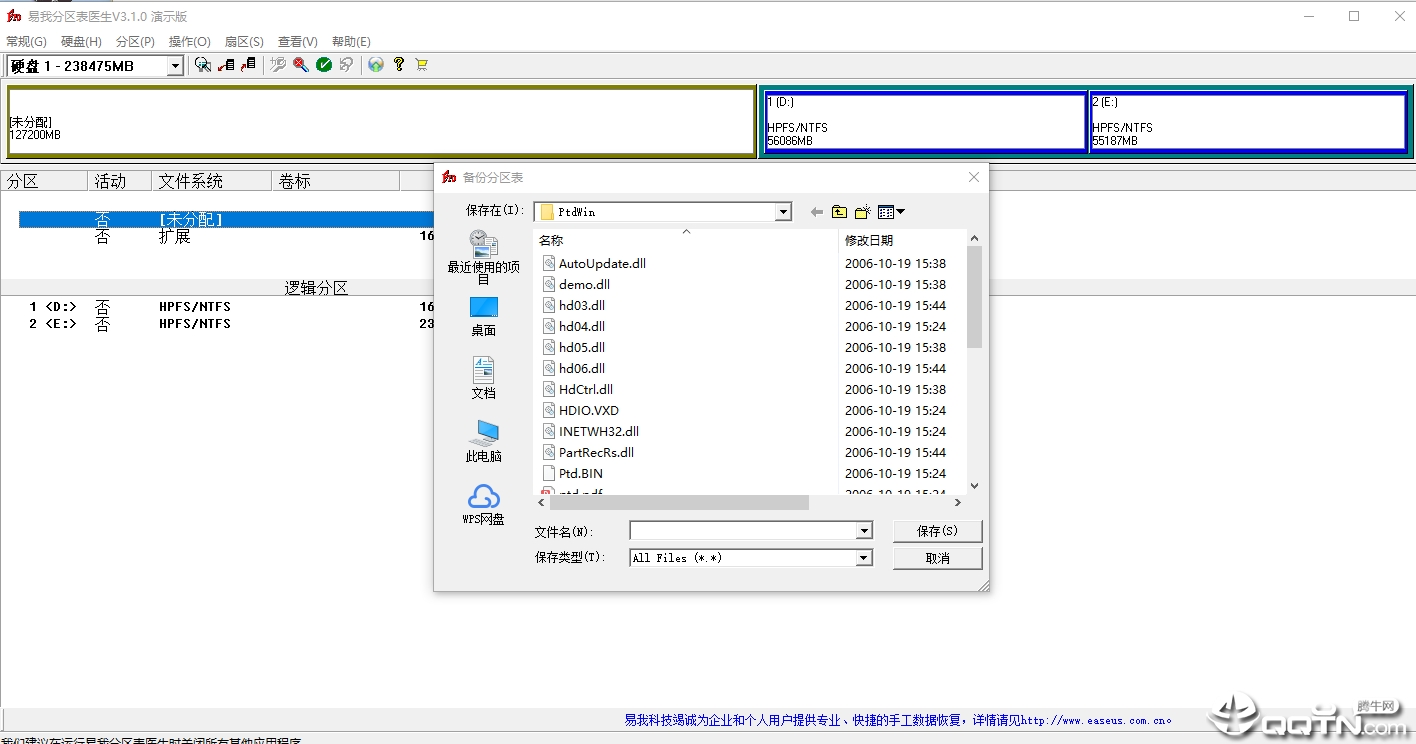The image size is (1416, 744).
Task: Close the 备份分区表 dialog
Action: click(974, 177)
